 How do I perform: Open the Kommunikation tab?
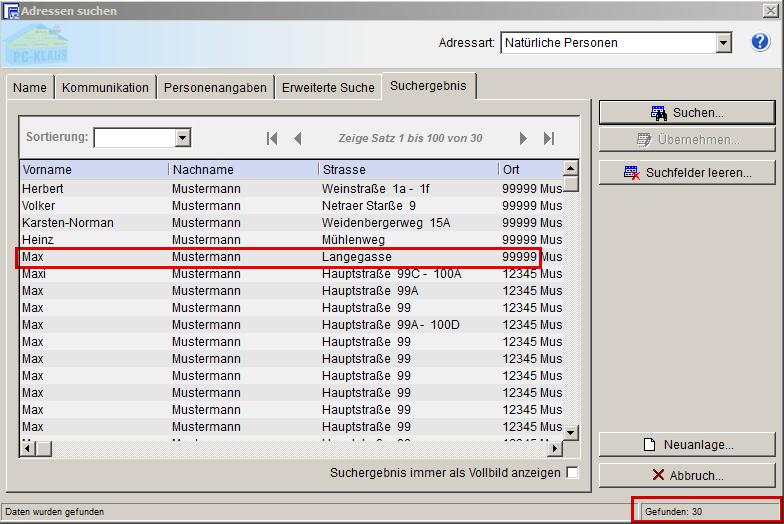pos(105,87)
